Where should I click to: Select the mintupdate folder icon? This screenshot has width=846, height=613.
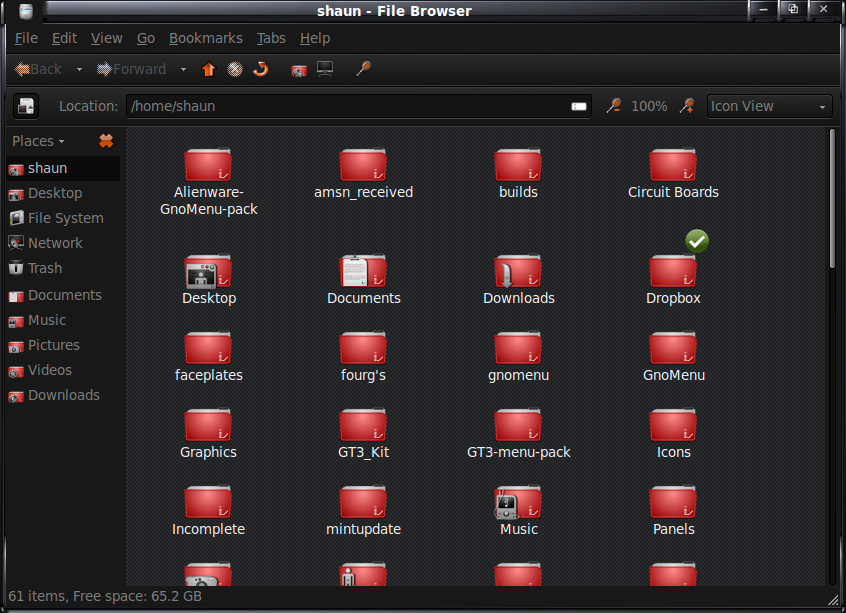point(363,502)
